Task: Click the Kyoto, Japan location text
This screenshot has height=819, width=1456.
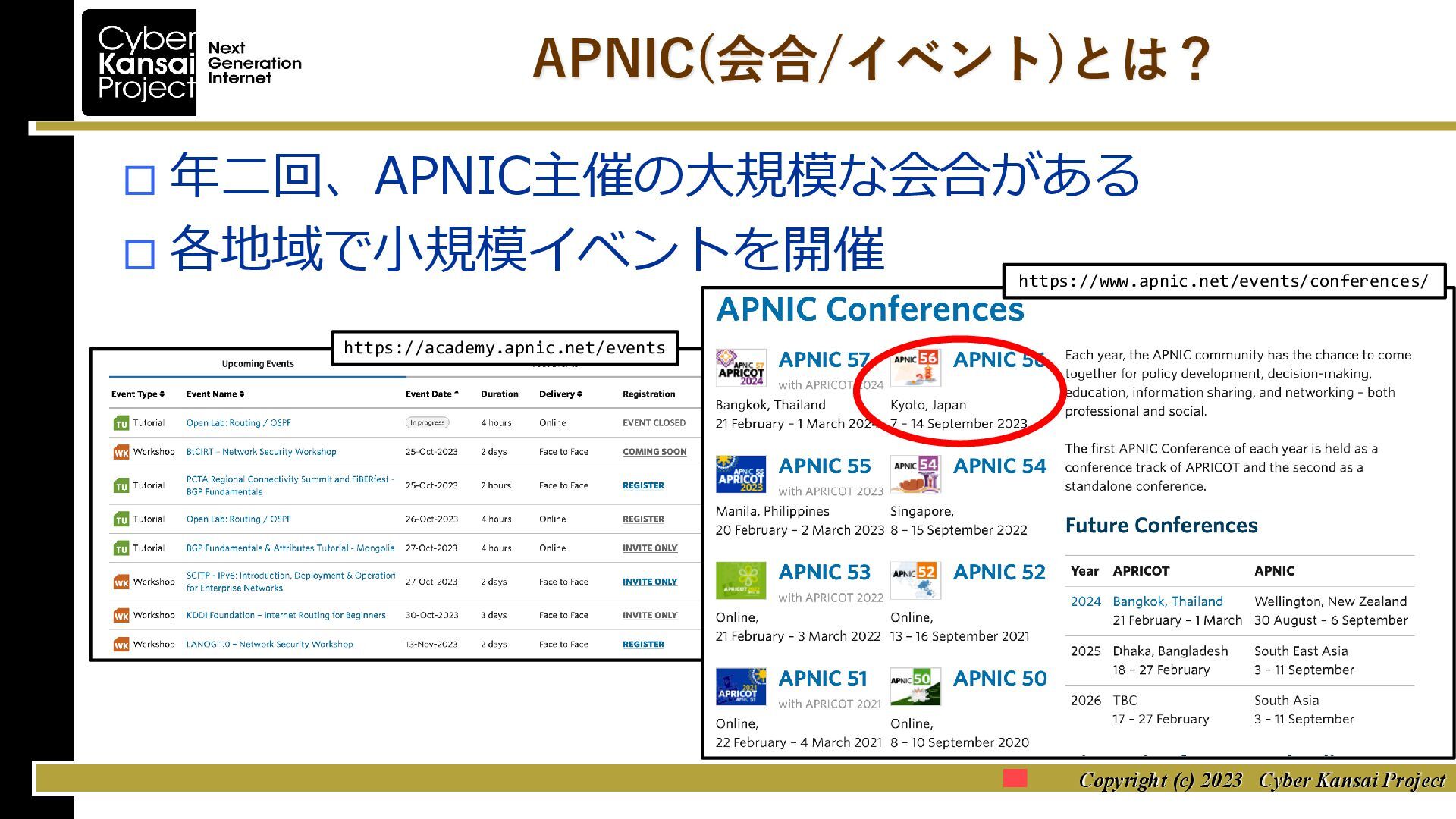Action: click(928, 405)
